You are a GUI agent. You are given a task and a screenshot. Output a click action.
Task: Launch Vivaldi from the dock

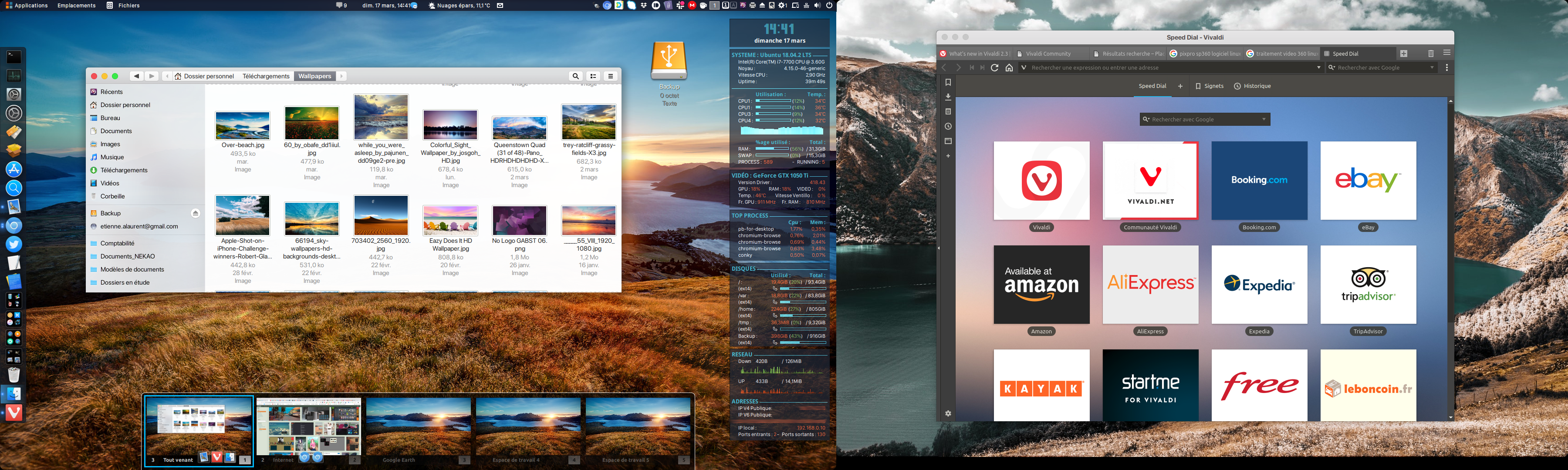(14, 413)
